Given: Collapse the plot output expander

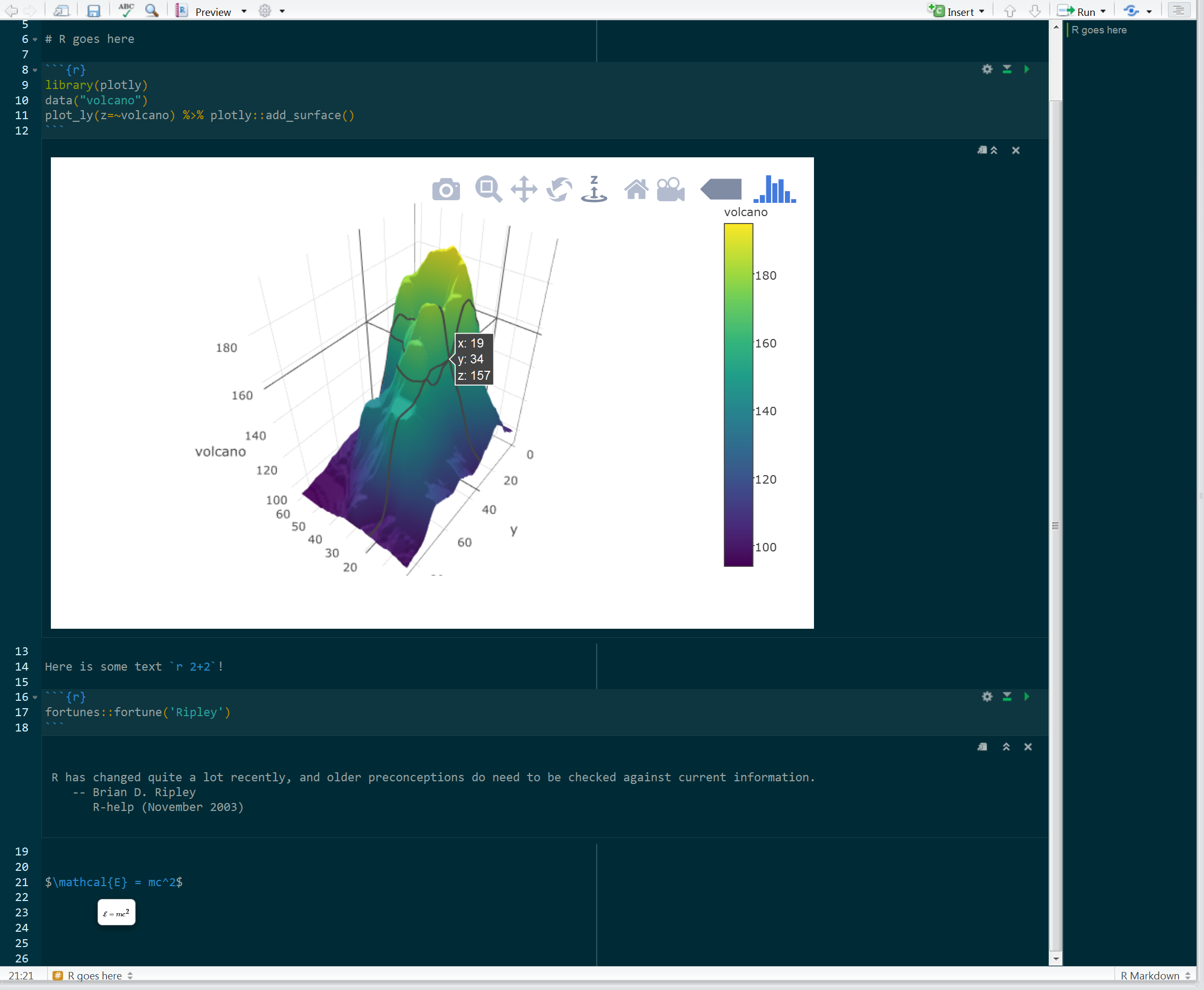Looking at the screenshot, I should click(994, 150).
